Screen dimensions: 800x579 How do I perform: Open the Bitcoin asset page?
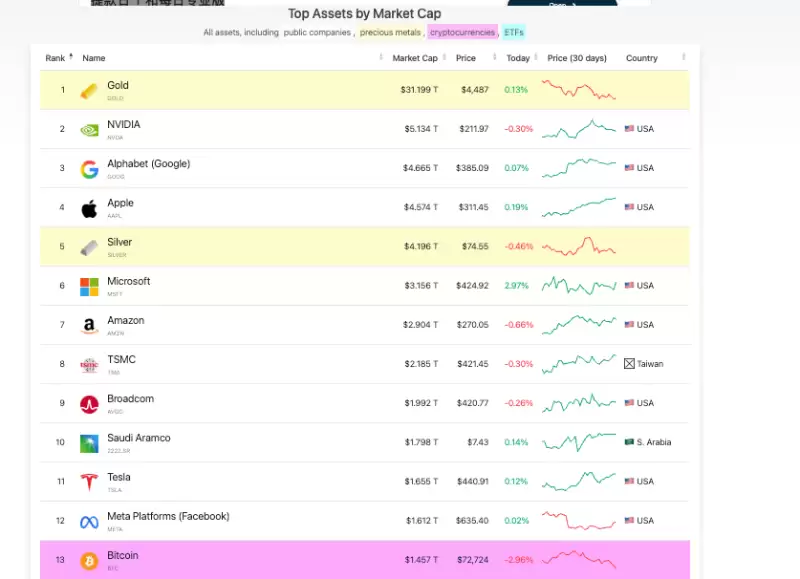click(122, 556)
